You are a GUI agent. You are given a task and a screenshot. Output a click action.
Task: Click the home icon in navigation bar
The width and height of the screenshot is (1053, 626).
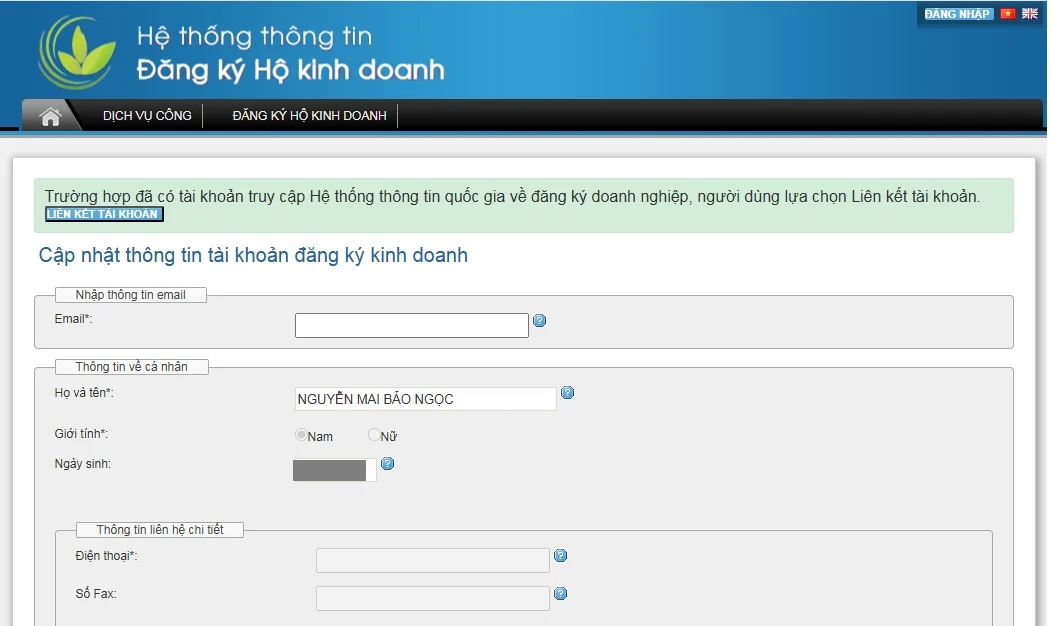point(50,116)
